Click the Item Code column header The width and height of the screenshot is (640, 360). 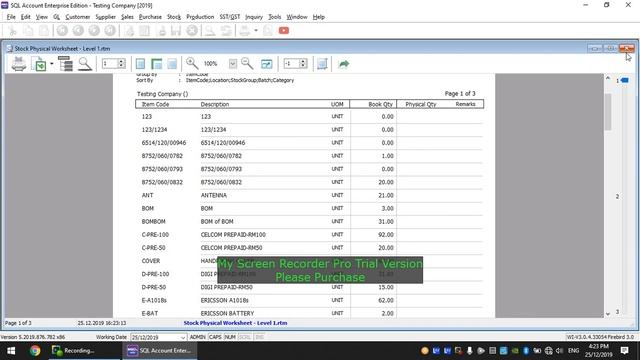coord(155,104)
